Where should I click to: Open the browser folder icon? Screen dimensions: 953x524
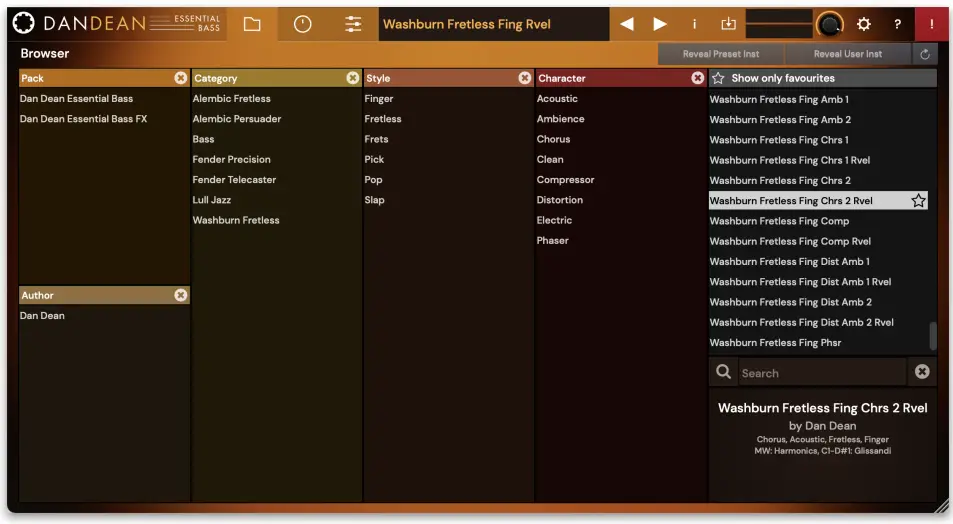pos(252,24)
